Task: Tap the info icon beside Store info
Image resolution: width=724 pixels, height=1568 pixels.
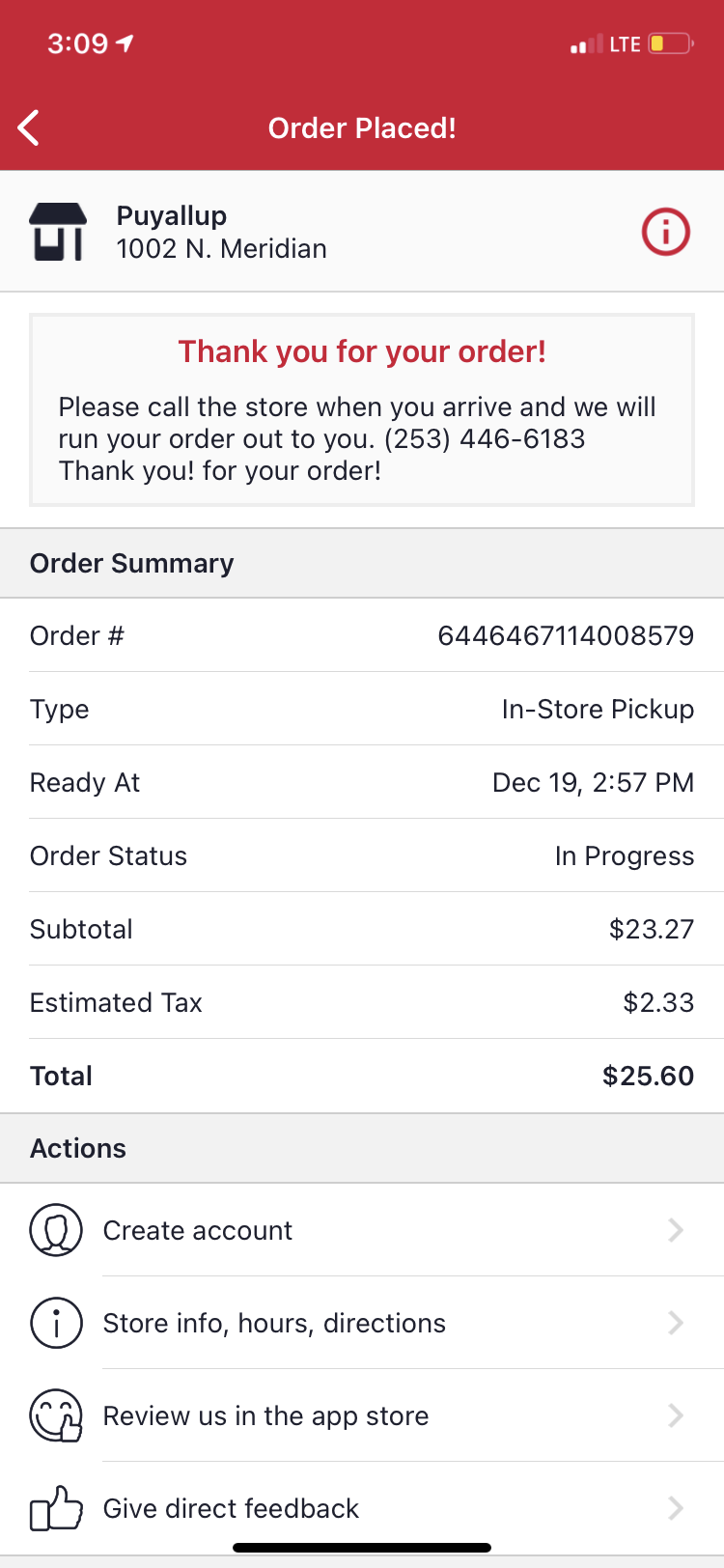Action: (x=56, y=1323)
